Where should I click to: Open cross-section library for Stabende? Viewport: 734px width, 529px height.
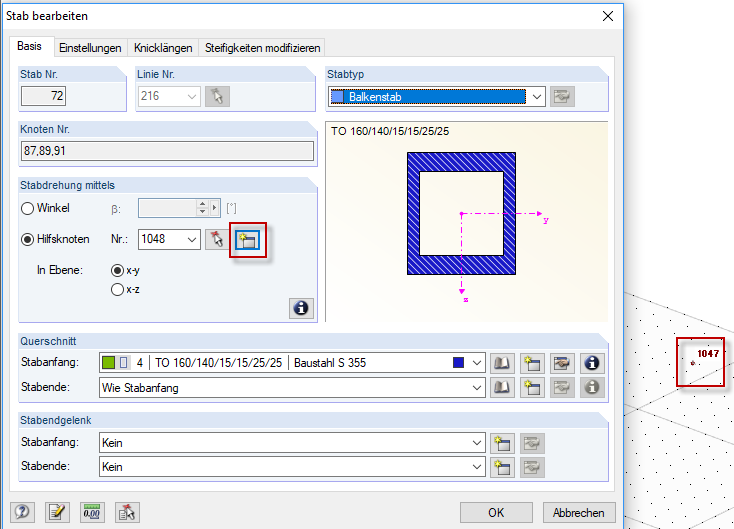(x=502, y=388)
